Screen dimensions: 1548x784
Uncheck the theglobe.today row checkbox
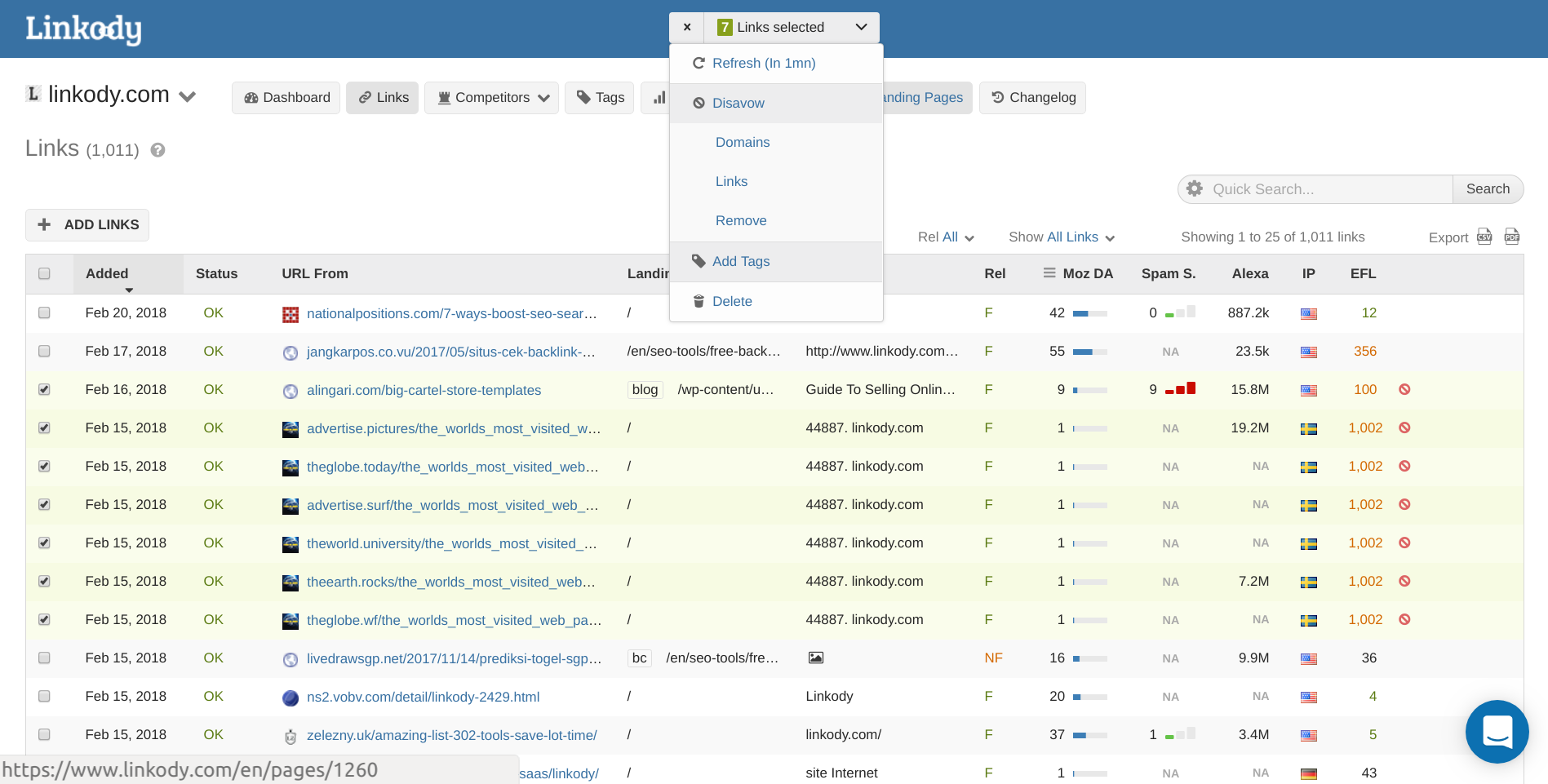click(x=44, y=466)
